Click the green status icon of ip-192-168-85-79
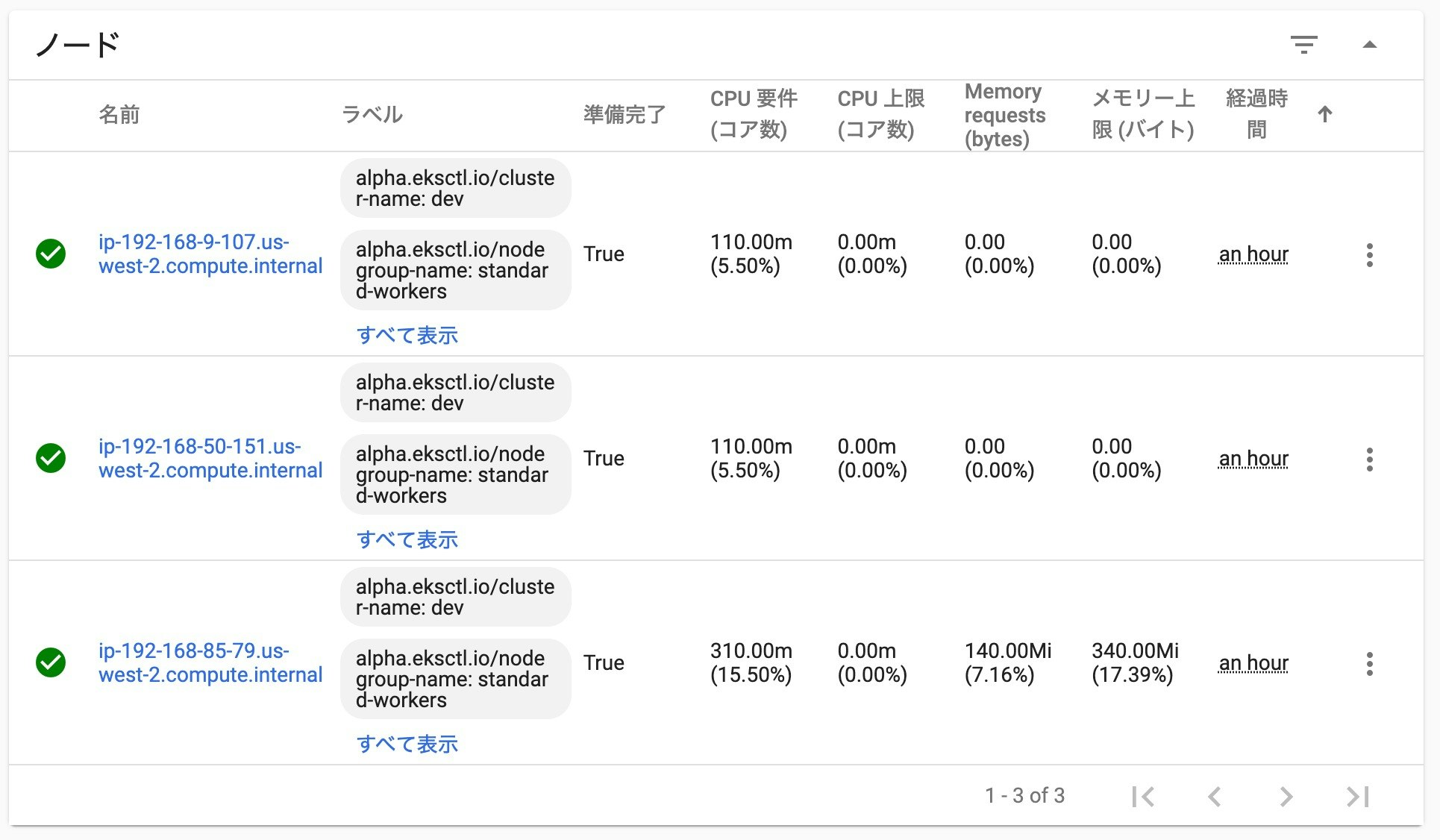Screen dimensions: 1440x840 pos(50,662)
